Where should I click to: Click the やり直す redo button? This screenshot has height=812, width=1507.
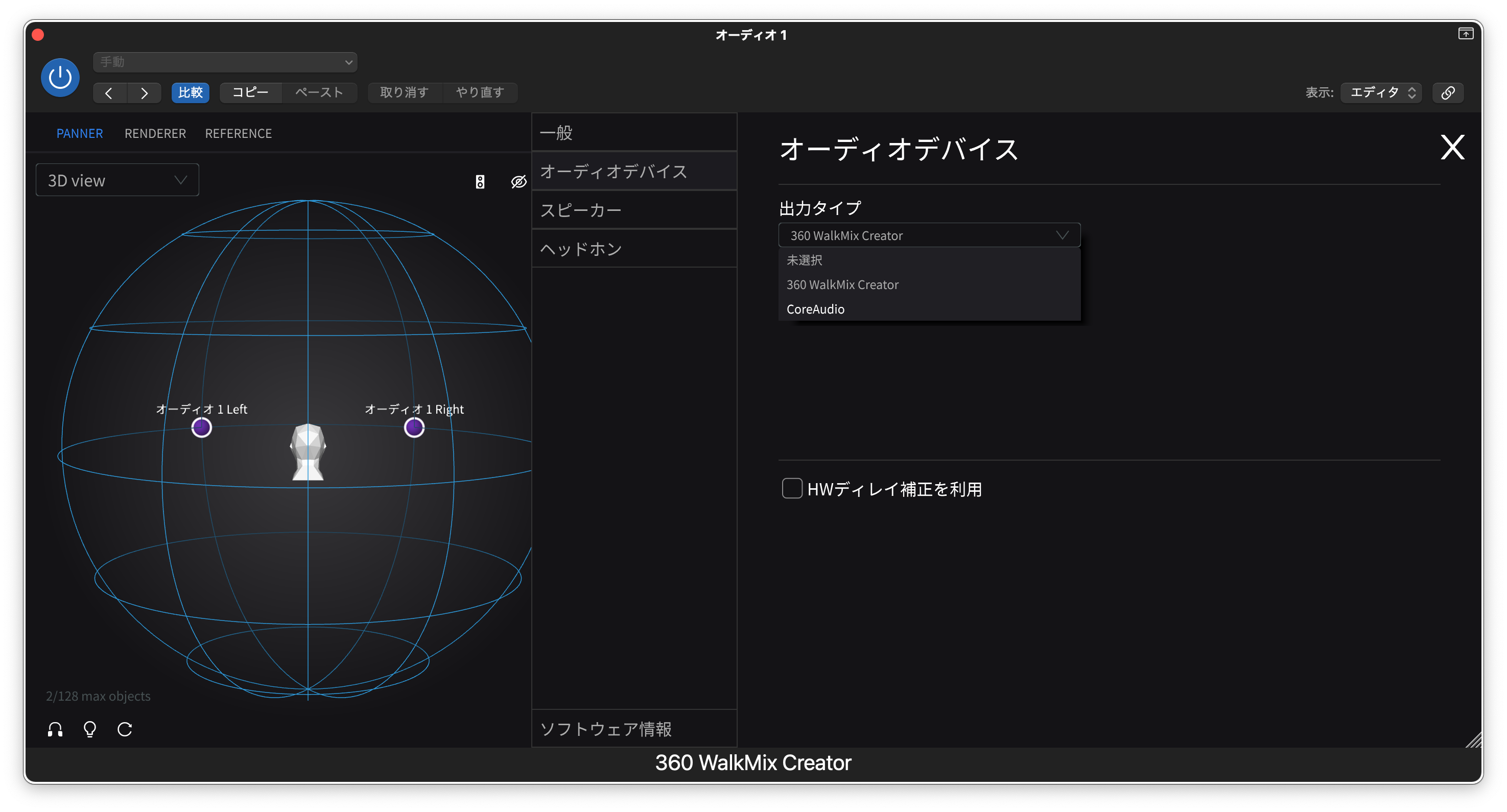pos(480,92)
